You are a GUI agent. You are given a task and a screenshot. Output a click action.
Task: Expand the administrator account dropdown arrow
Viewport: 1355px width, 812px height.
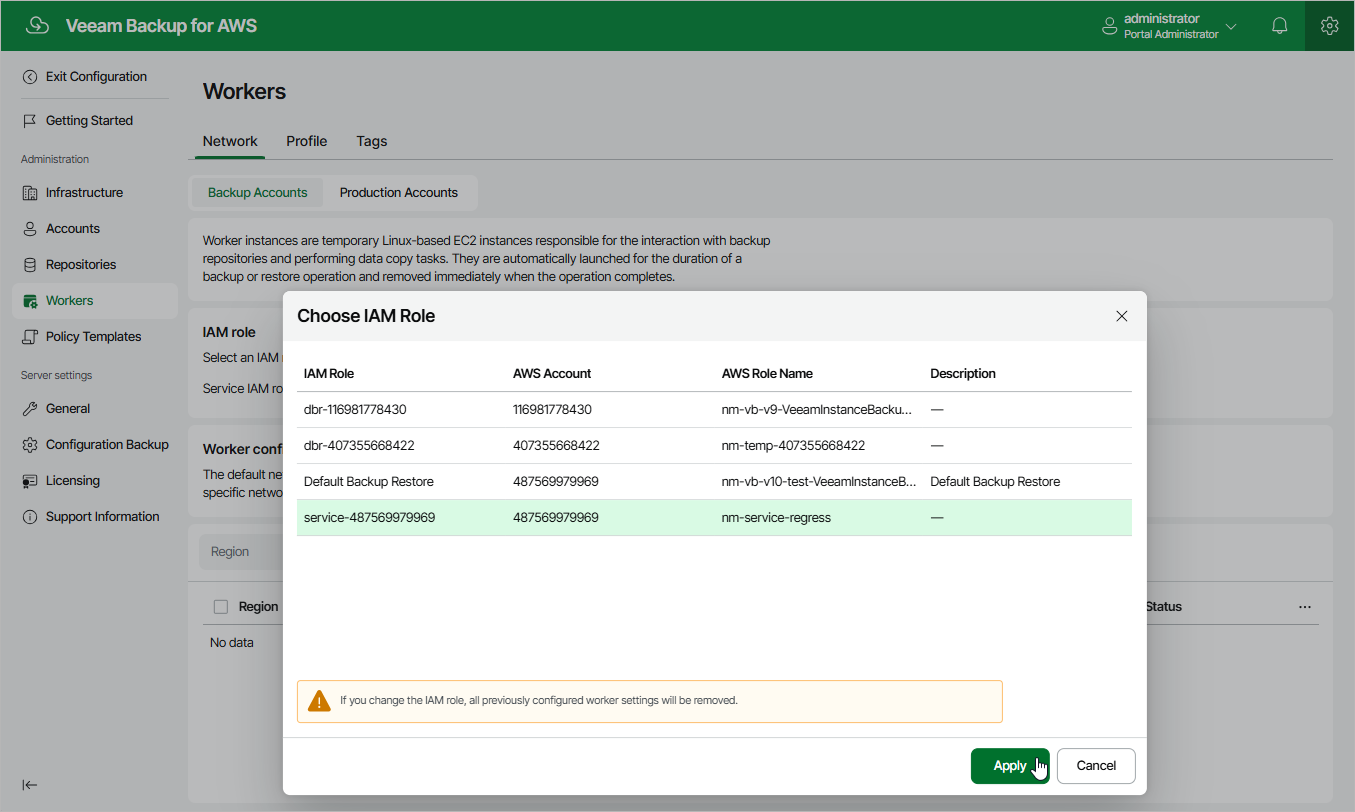click(x=1231, y=27)
